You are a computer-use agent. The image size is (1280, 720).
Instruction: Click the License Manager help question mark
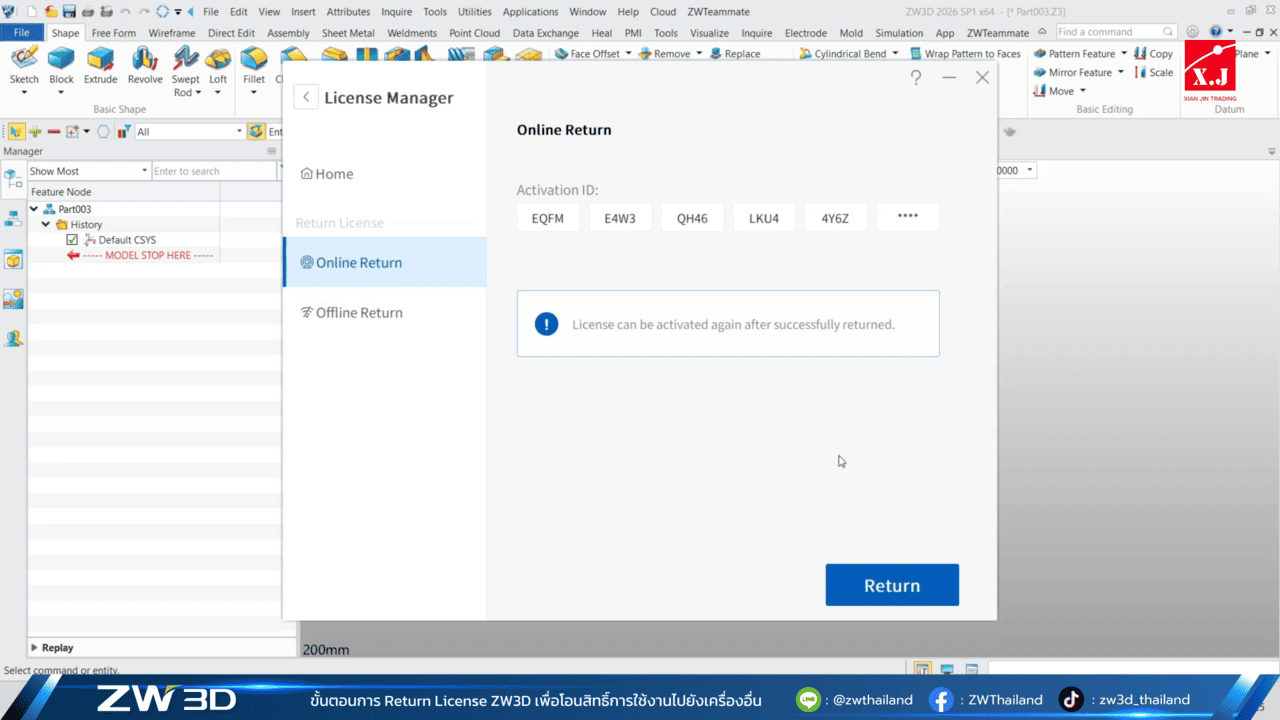pyautogui.click(x=916, y=77)
